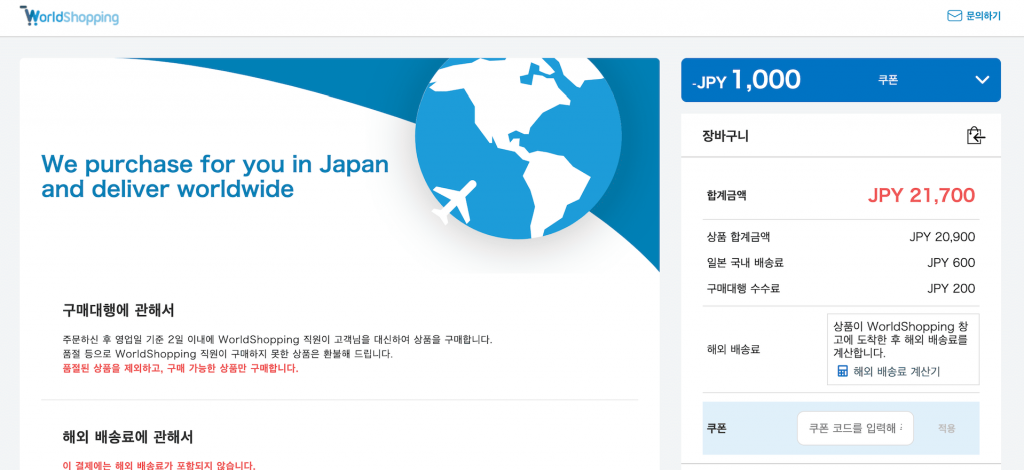The image size is (1024, 470).
Task: Focus the coupon code input field
Action: click(855, 428)
